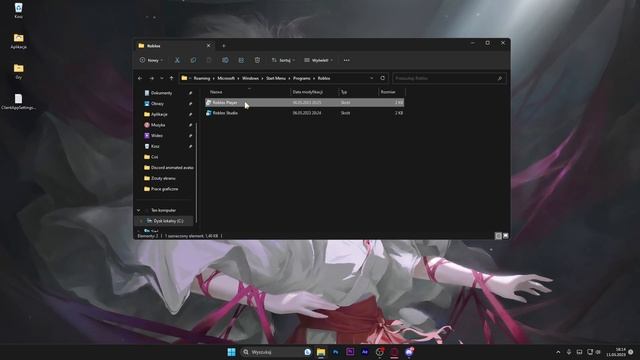Expand address bar history dropdown
The image size is (640, 360).
coord(371,78)
